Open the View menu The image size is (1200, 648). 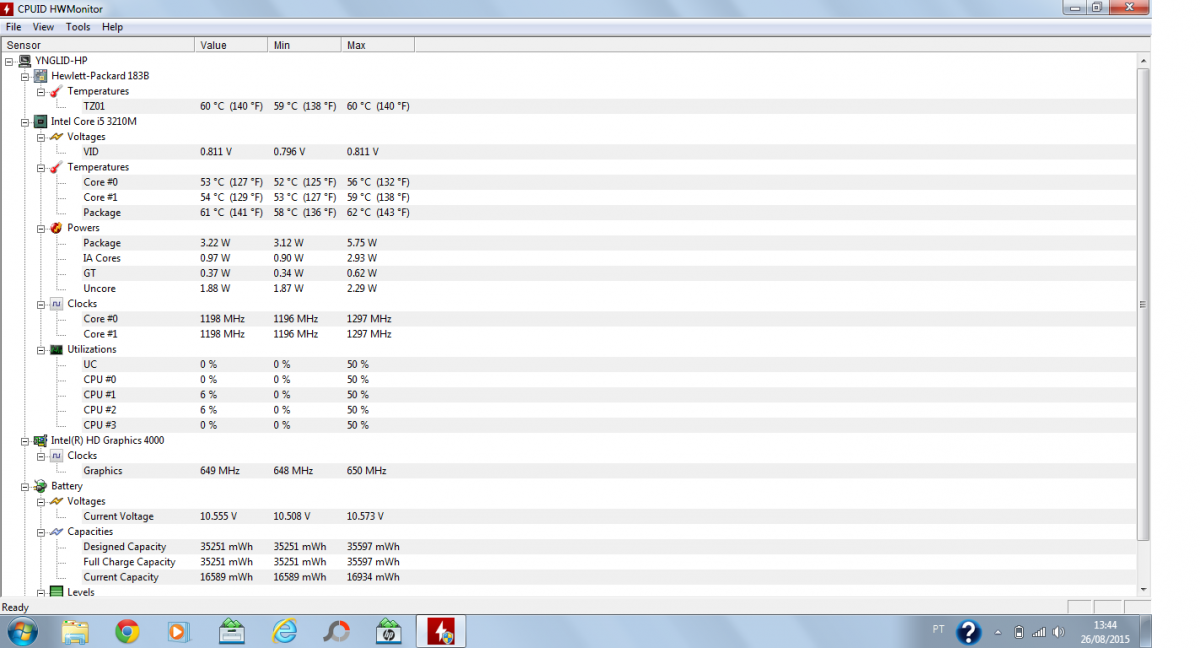pos(43,27)
